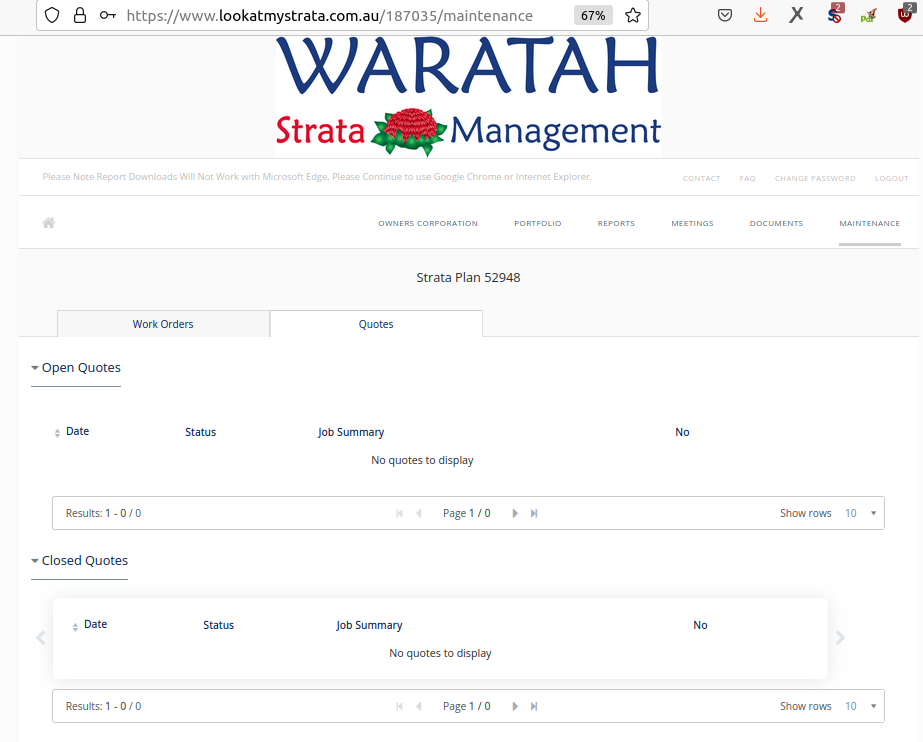Click 'No quotes to display' in Open Quotes
This screenshot has width=923, height=742.
(422, 460)
